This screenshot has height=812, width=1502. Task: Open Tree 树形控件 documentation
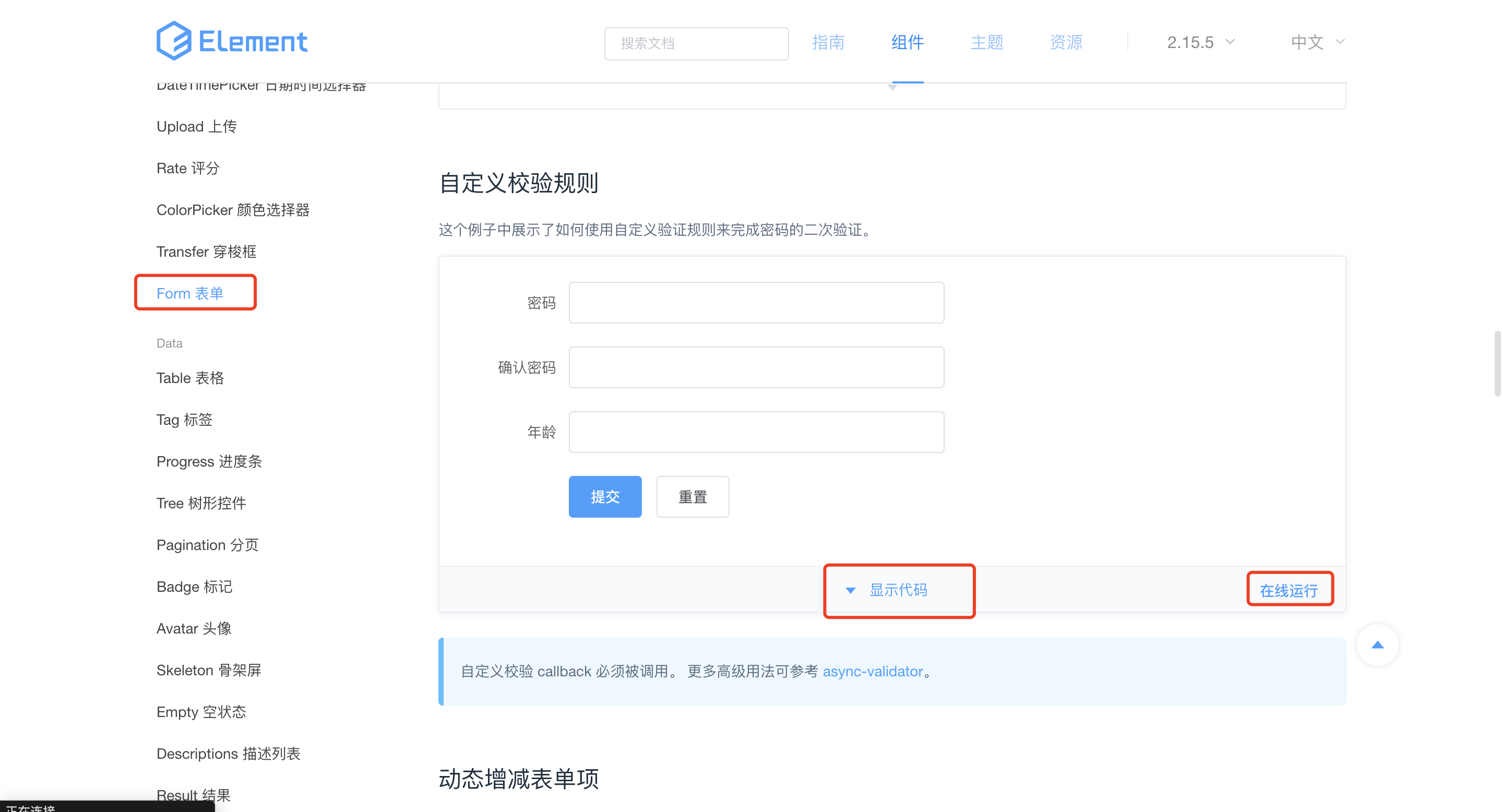tap(201, 503)
